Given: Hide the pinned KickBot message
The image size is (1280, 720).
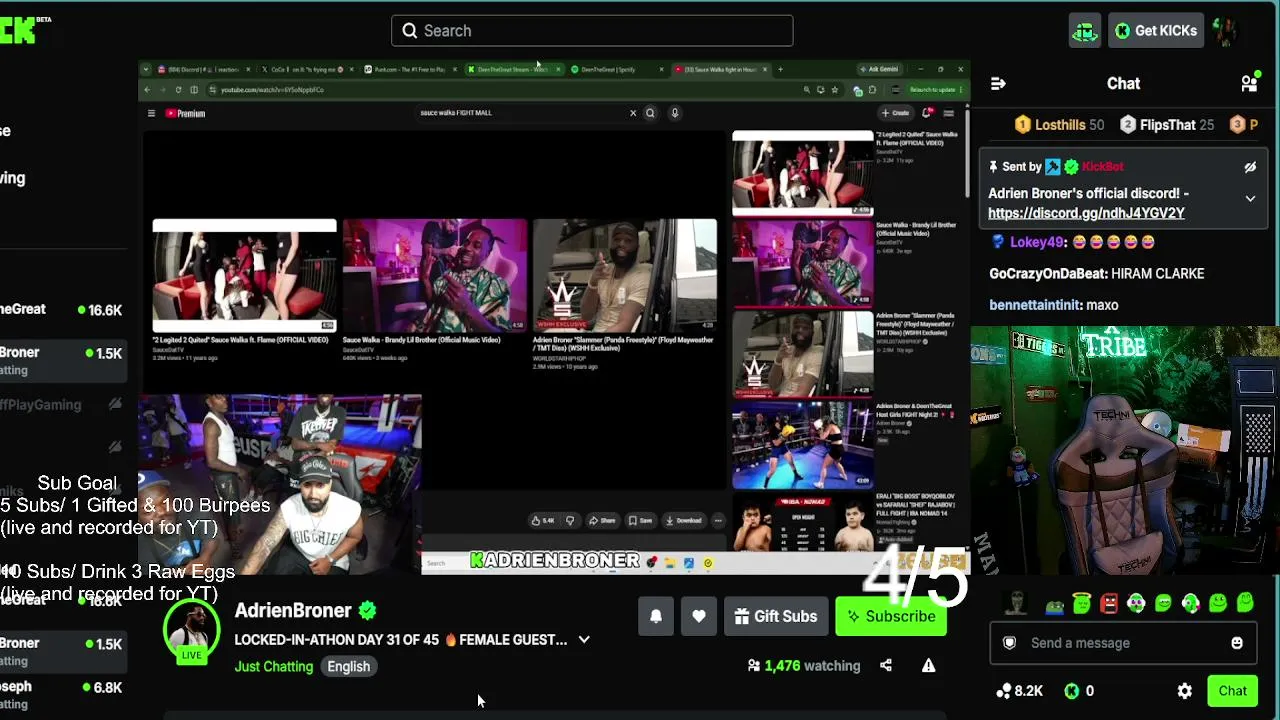Looking at the screenshot, I should click(x=1250, y=168).
